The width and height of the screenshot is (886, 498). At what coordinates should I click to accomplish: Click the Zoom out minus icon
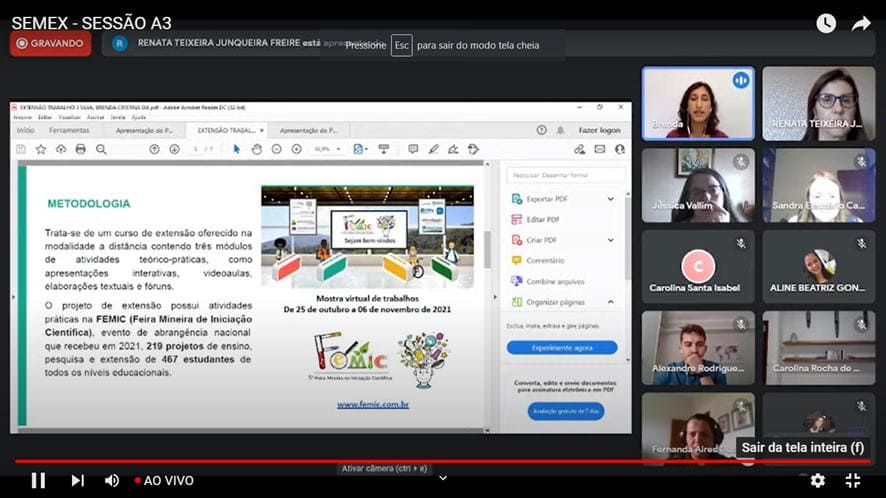276,149
